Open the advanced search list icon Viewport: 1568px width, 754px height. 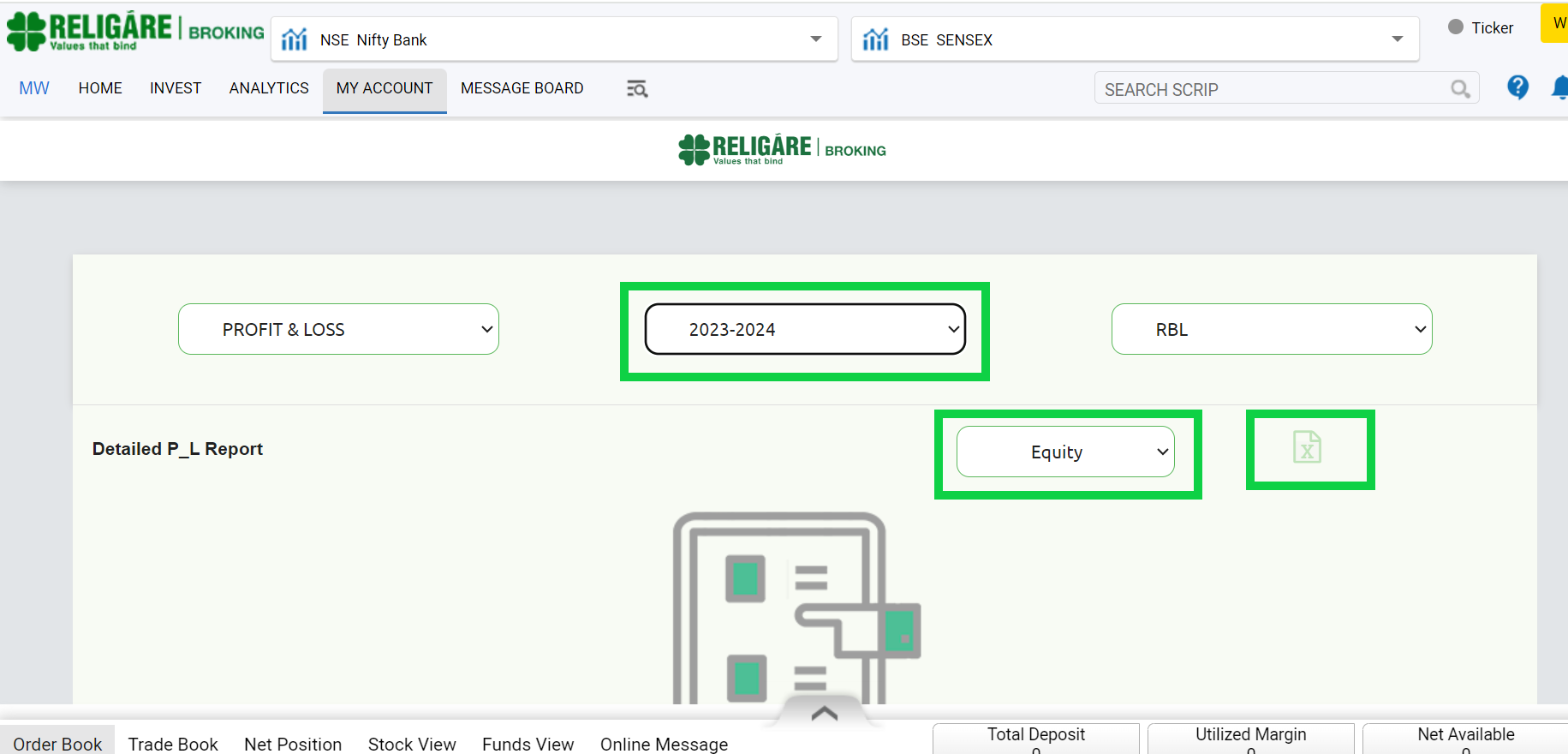pyautogui.click(x=637, y=89)
